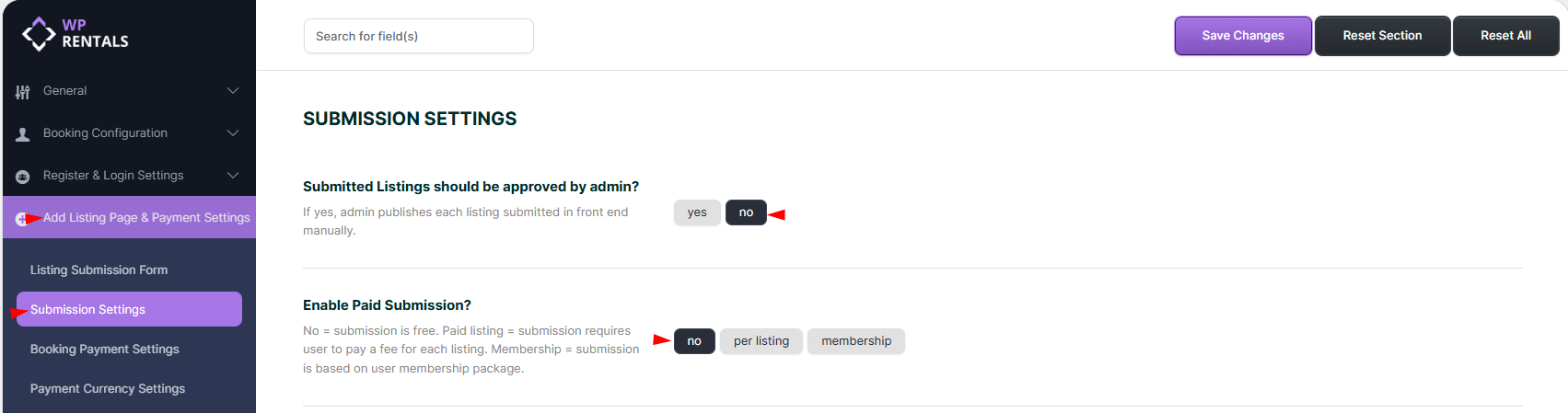Set admin approval to yes
Image resolution: width=1568 pixels, height=413 pixels.
[697, 212]
